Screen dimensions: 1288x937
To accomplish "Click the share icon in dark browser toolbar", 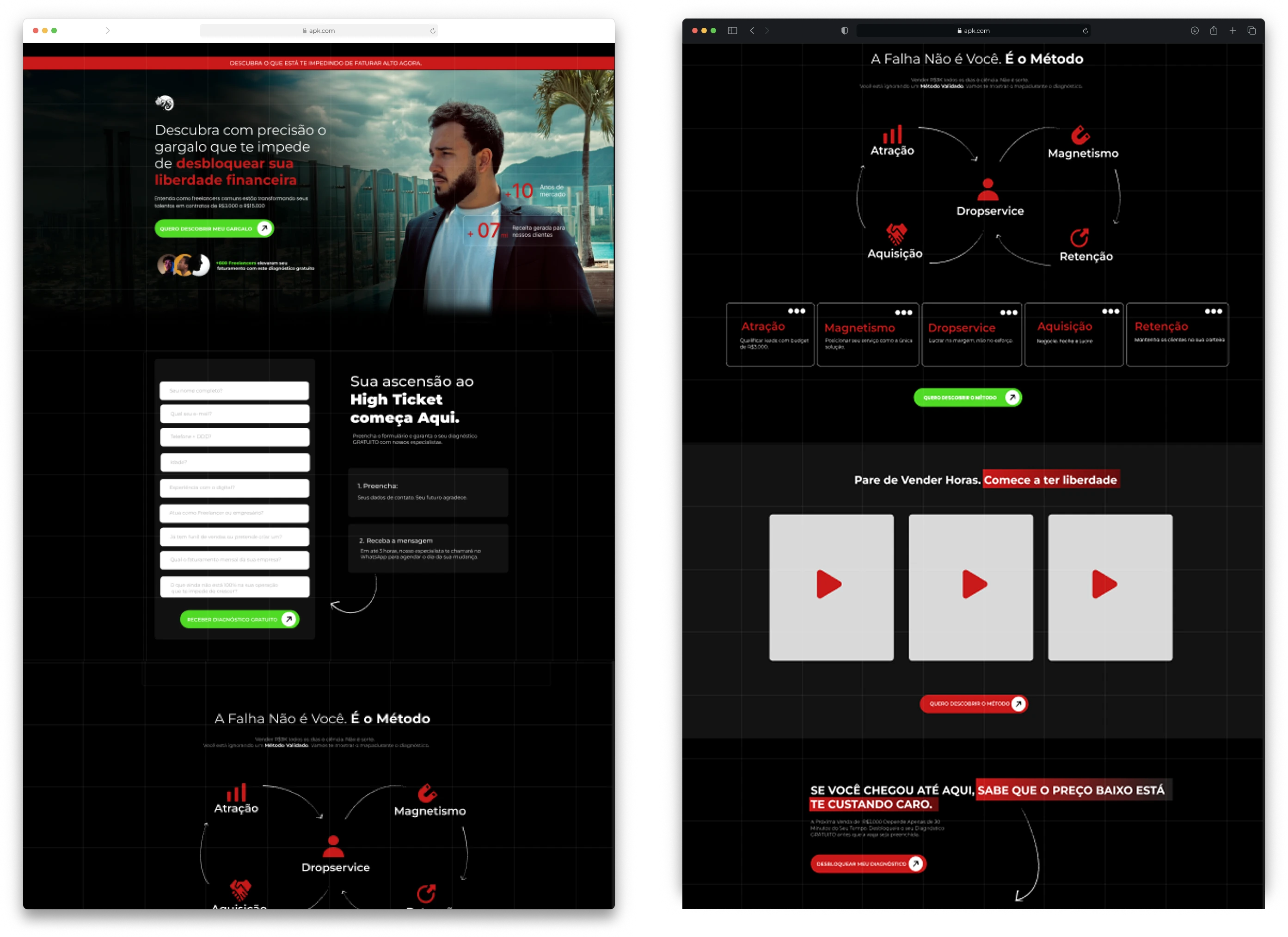I will (x=1214, y=31).
